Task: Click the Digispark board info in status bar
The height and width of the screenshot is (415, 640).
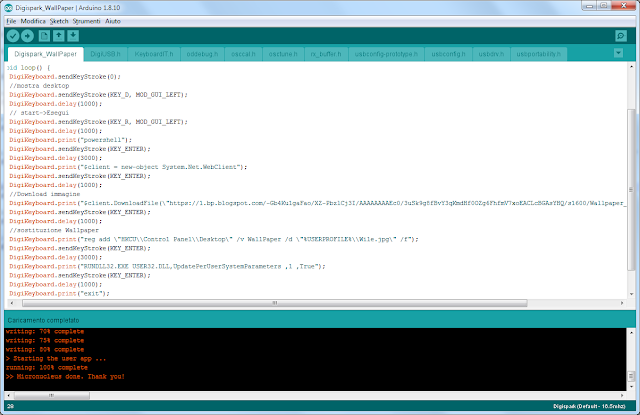Action: pyautogui.click(x=589, y=406)
